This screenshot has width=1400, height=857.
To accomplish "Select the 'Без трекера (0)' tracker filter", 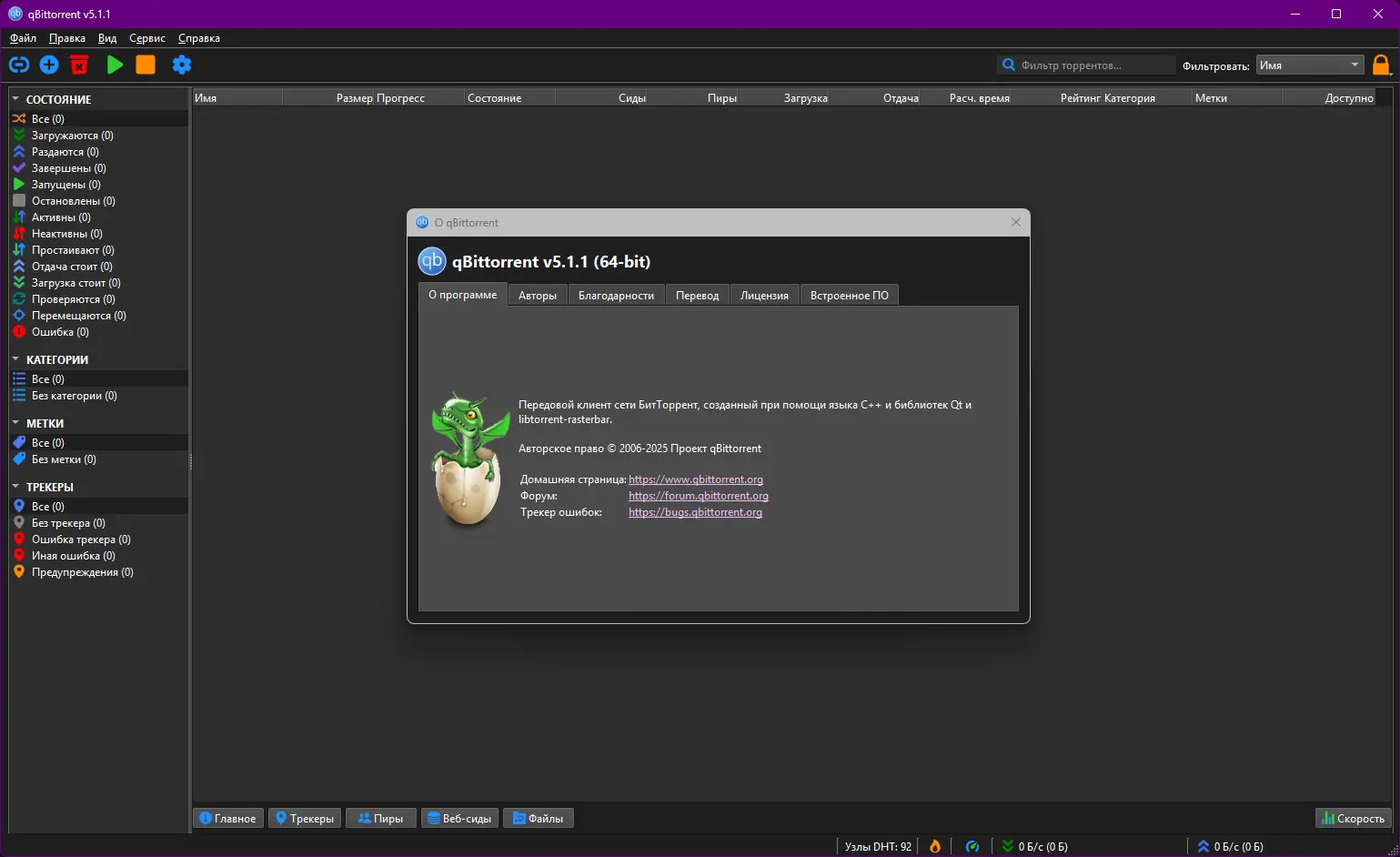I will click(x=99, y=523).
